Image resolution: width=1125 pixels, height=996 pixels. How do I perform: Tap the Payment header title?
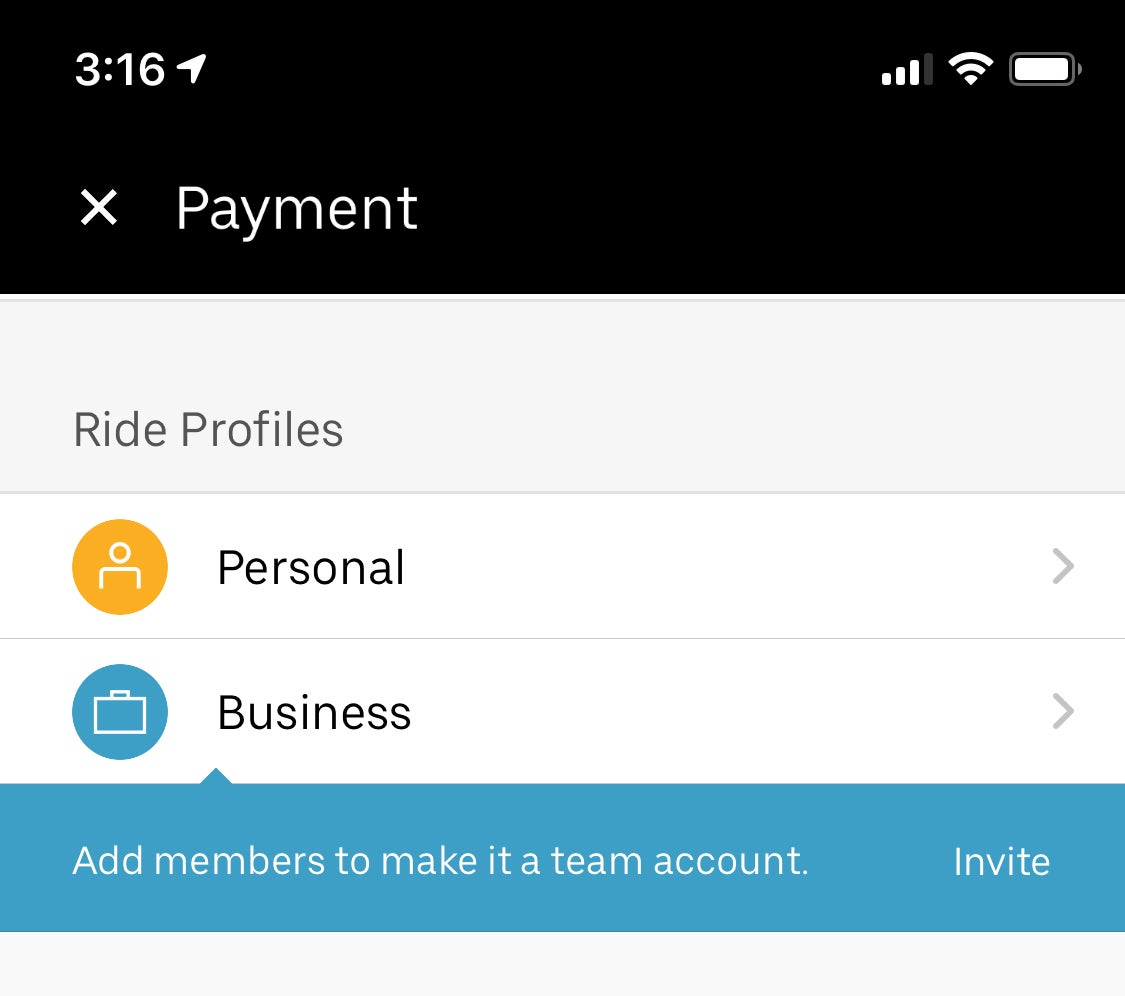click(x=296, y=210)
